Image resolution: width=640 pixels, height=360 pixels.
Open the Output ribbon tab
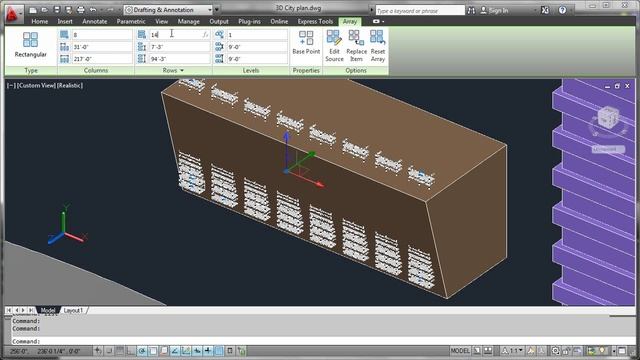point(219,21)
